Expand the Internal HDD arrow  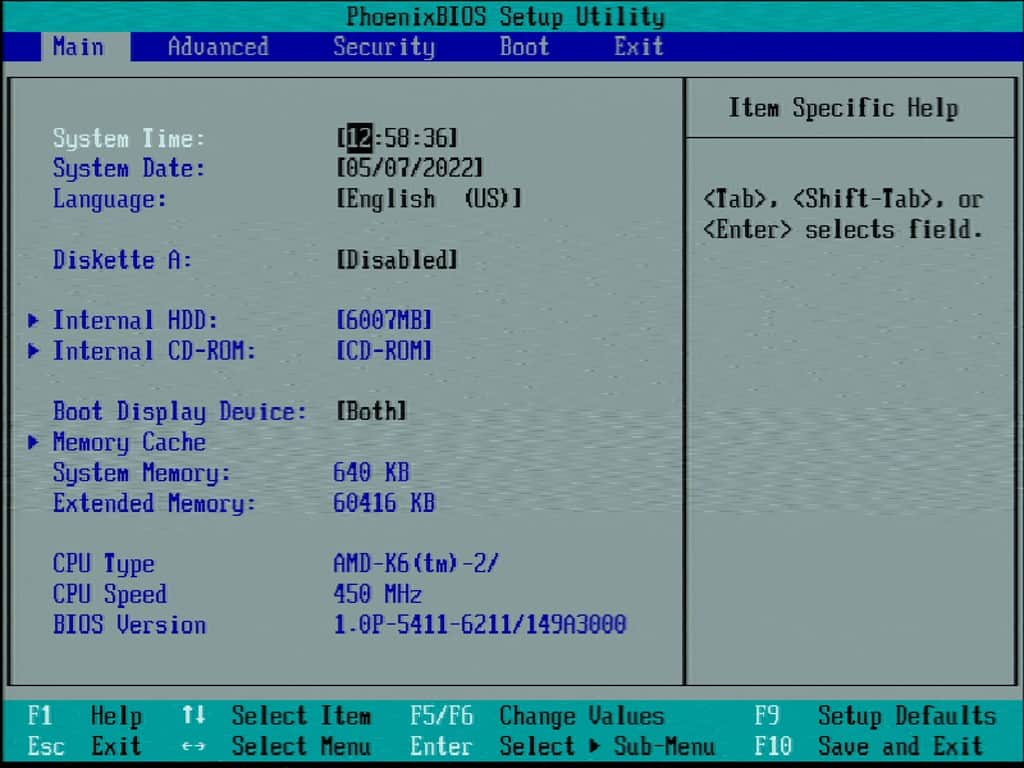(x=33, y=320)
